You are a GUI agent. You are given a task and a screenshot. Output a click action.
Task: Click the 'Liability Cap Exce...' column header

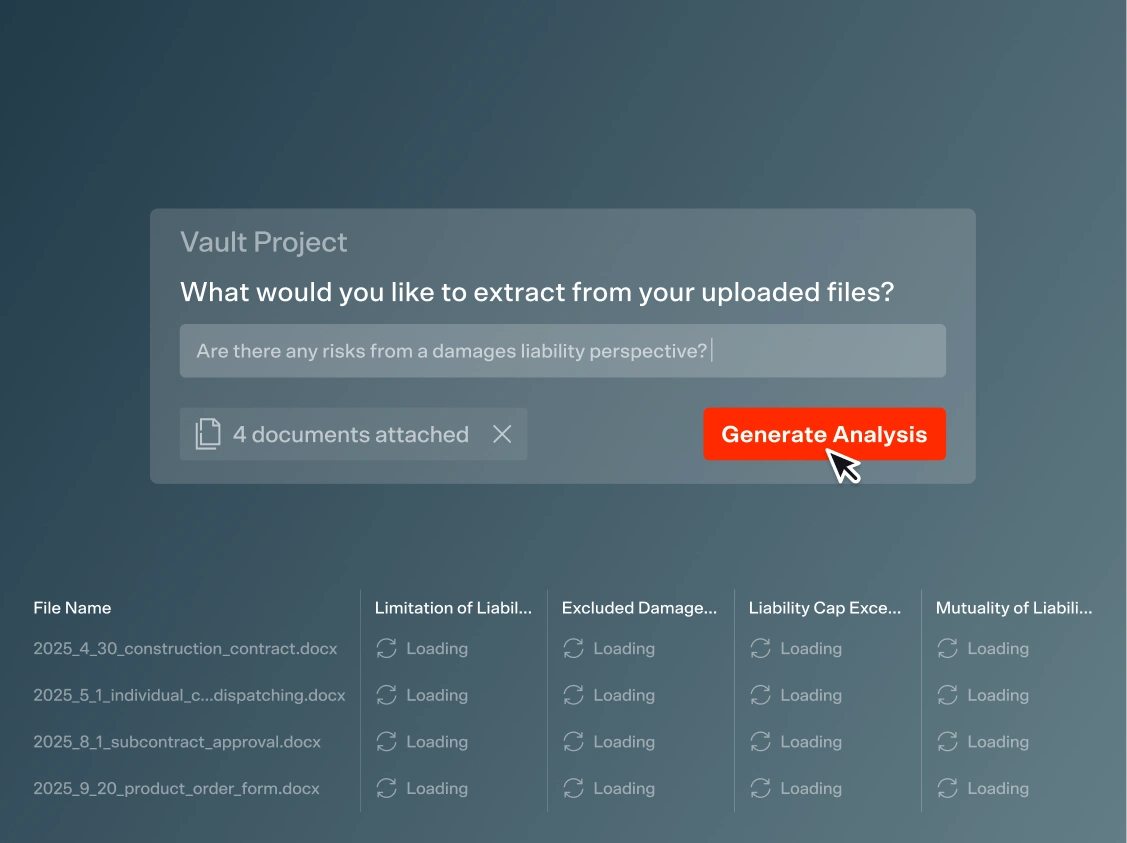click(x=825, y=608)
